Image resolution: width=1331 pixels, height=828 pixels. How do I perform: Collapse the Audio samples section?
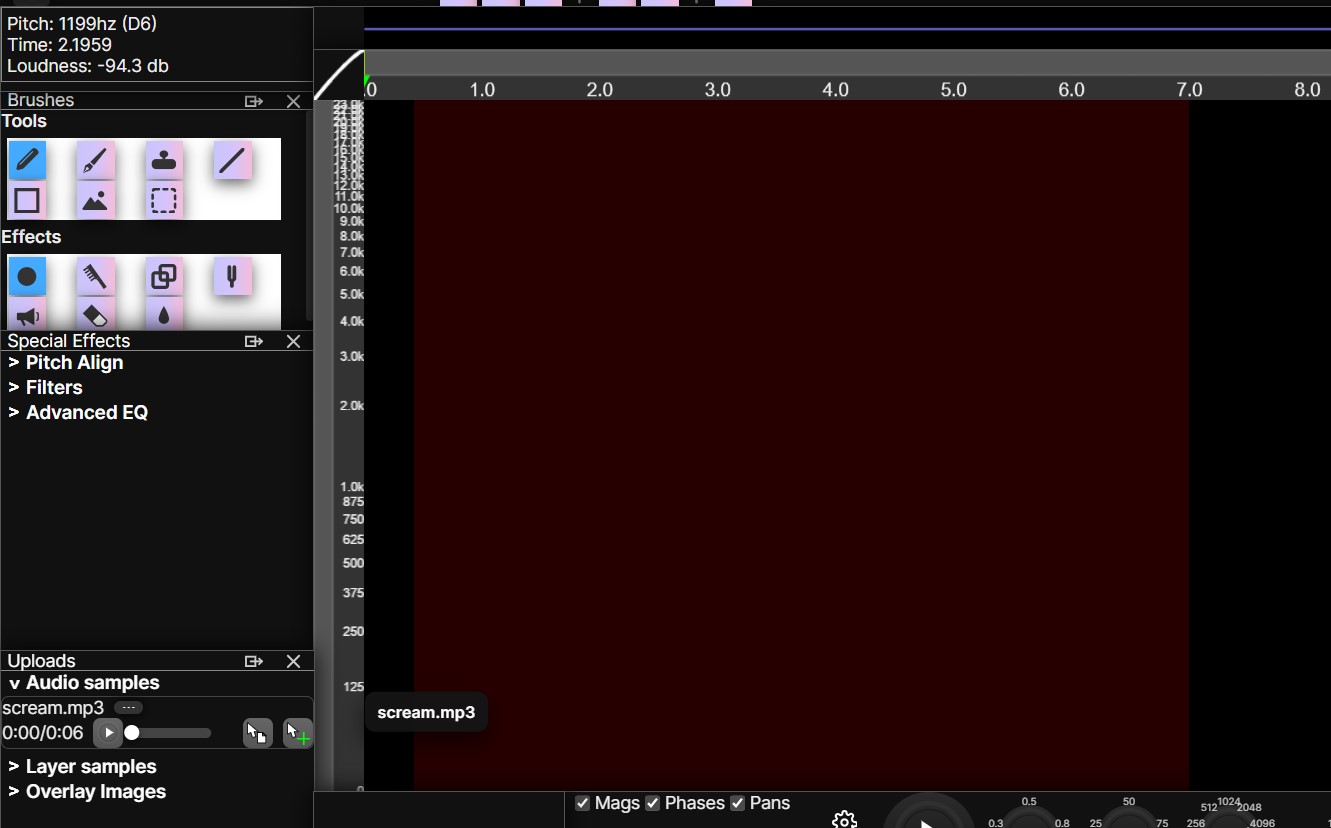[x=84, y=683]
